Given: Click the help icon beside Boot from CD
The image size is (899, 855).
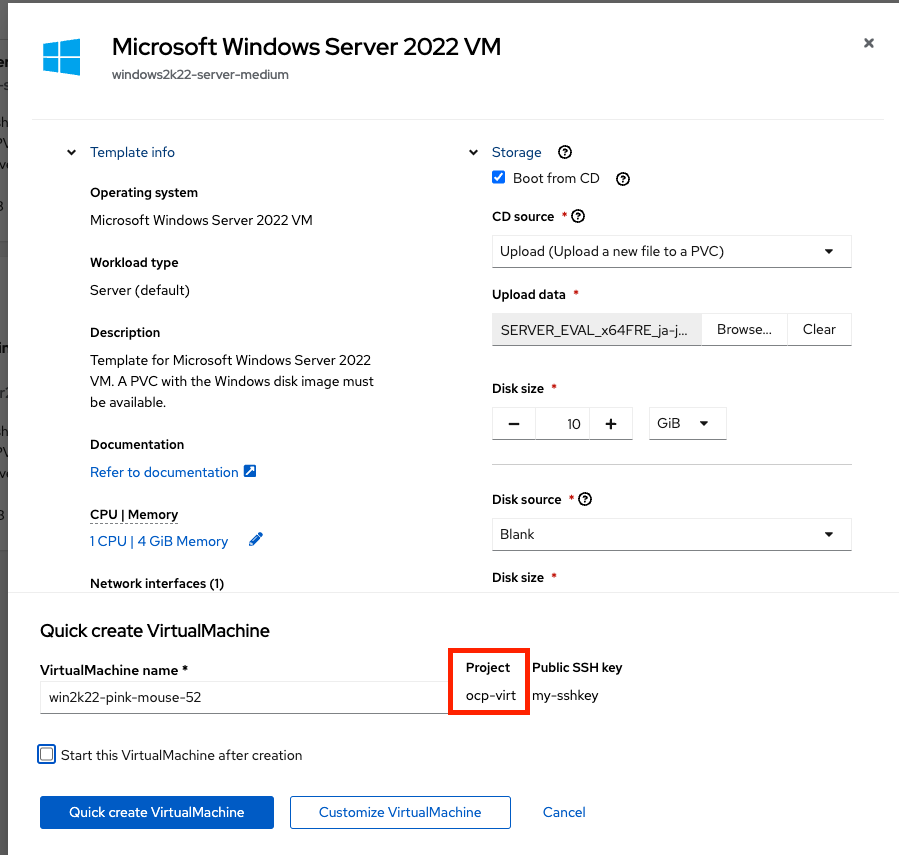Looking at the screenshot, I should [623, 179].
